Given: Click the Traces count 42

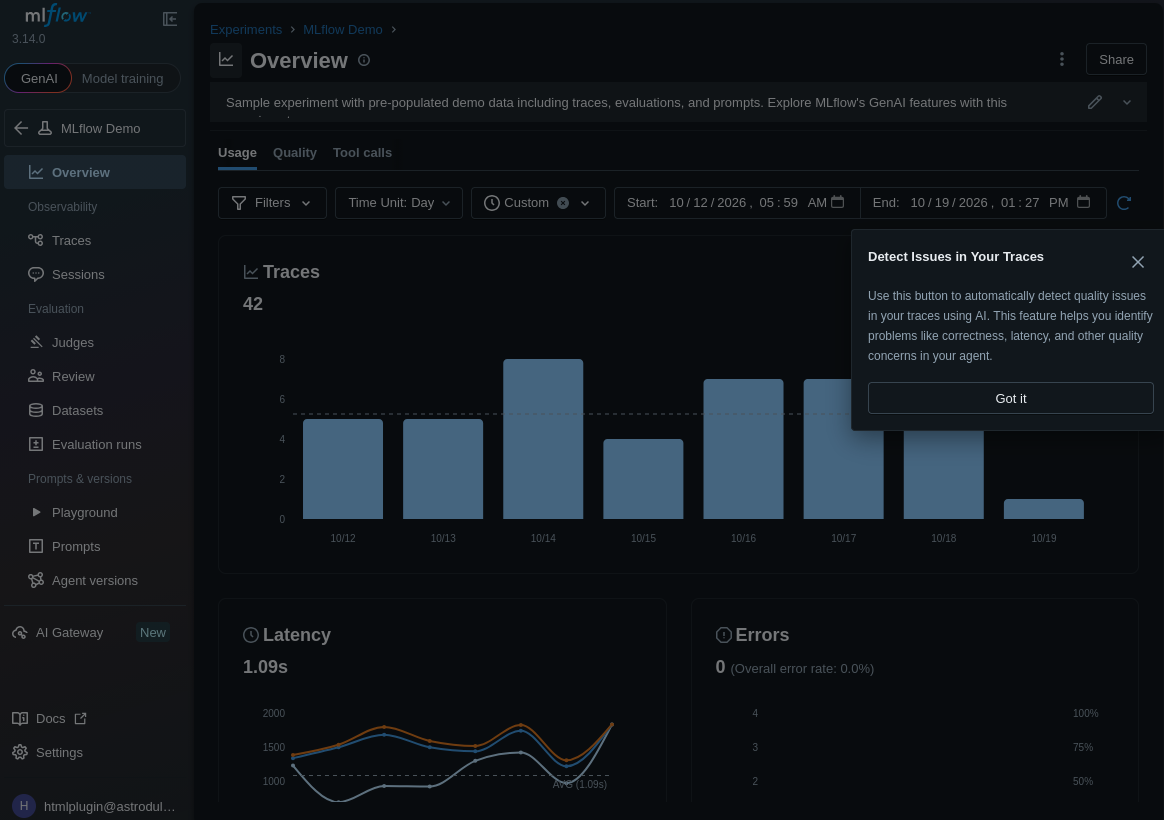Looking at the screenshot, I should [252, 304].
